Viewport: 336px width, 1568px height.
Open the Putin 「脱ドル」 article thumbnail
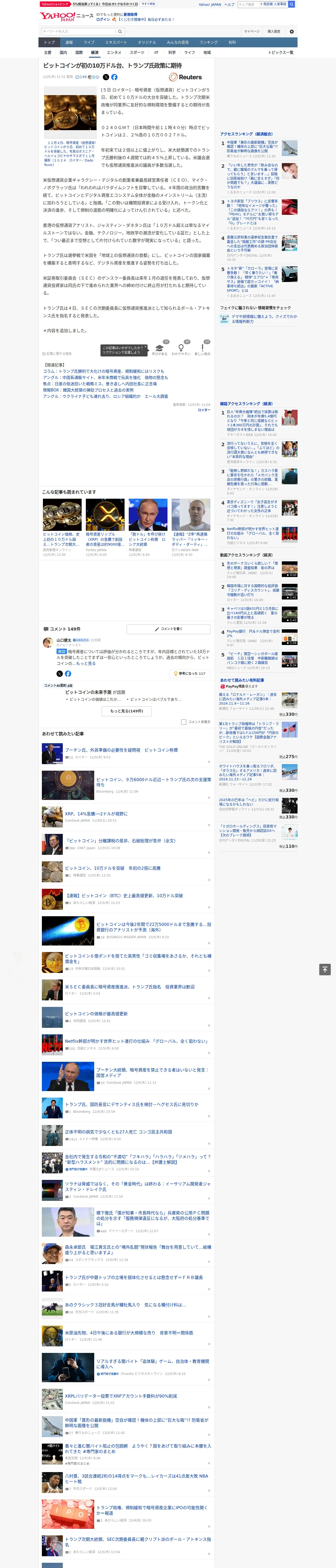[x=148, y=515]
